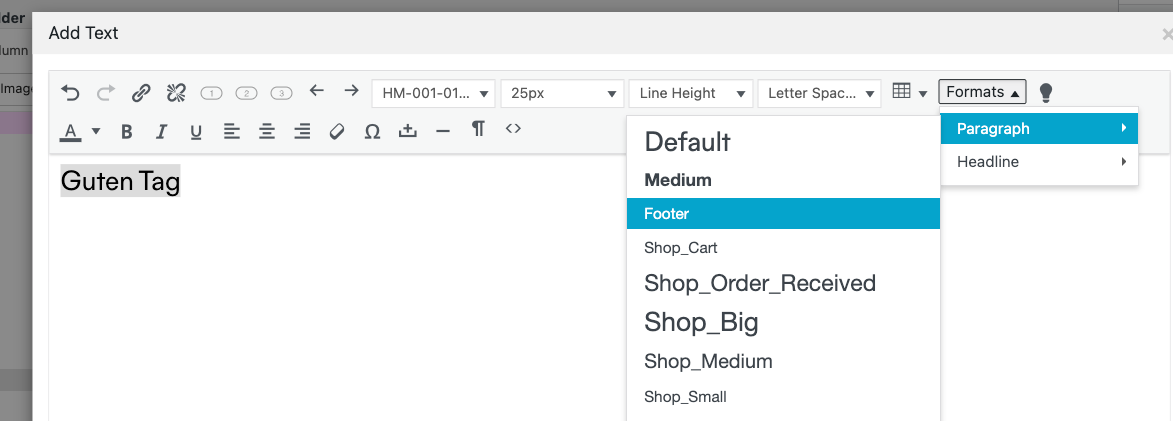The image size is (1173, 421).
Task: Click the paragraph pilcrow icon
Action: click(478, 129)
